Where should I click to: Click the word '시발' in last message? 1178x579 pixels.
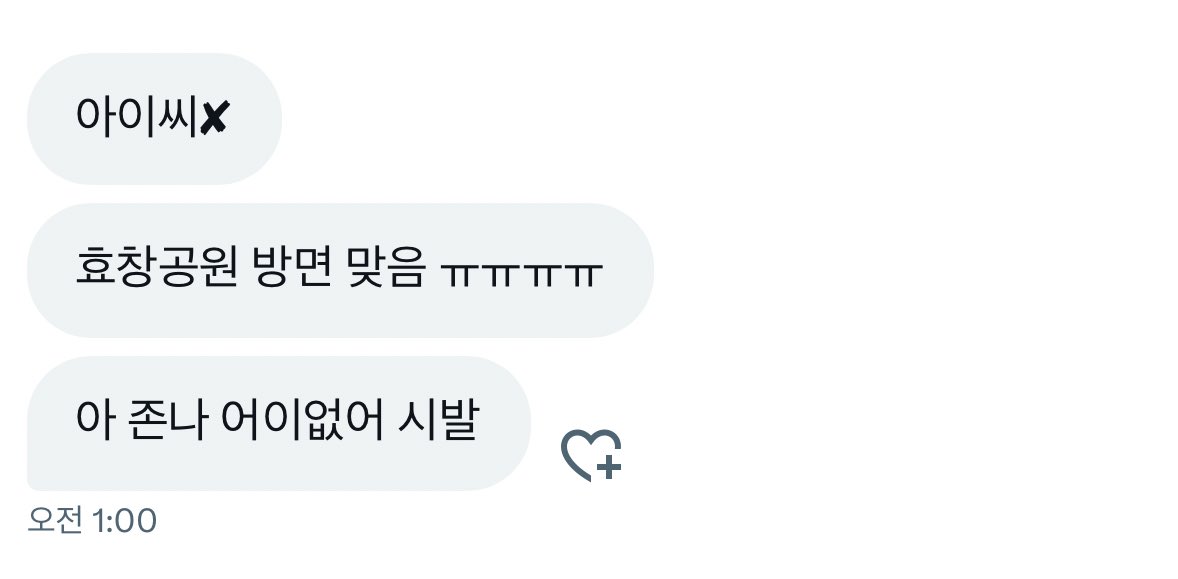click(x=437, y=421)
